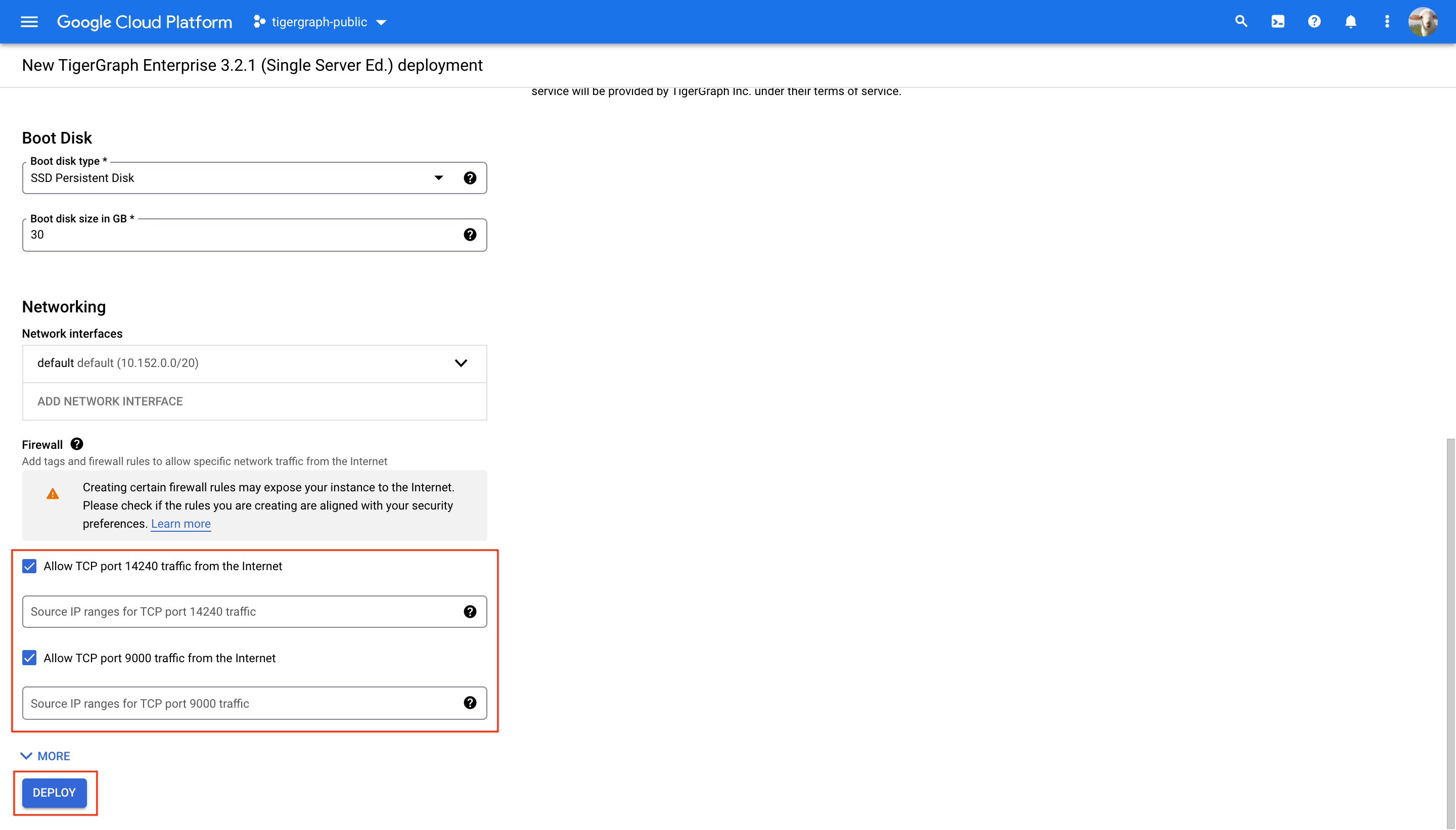The height and width of the screenshot is (830, 1456).
Task: Expand the Network interfaces default dropdown
Action: 459,363
